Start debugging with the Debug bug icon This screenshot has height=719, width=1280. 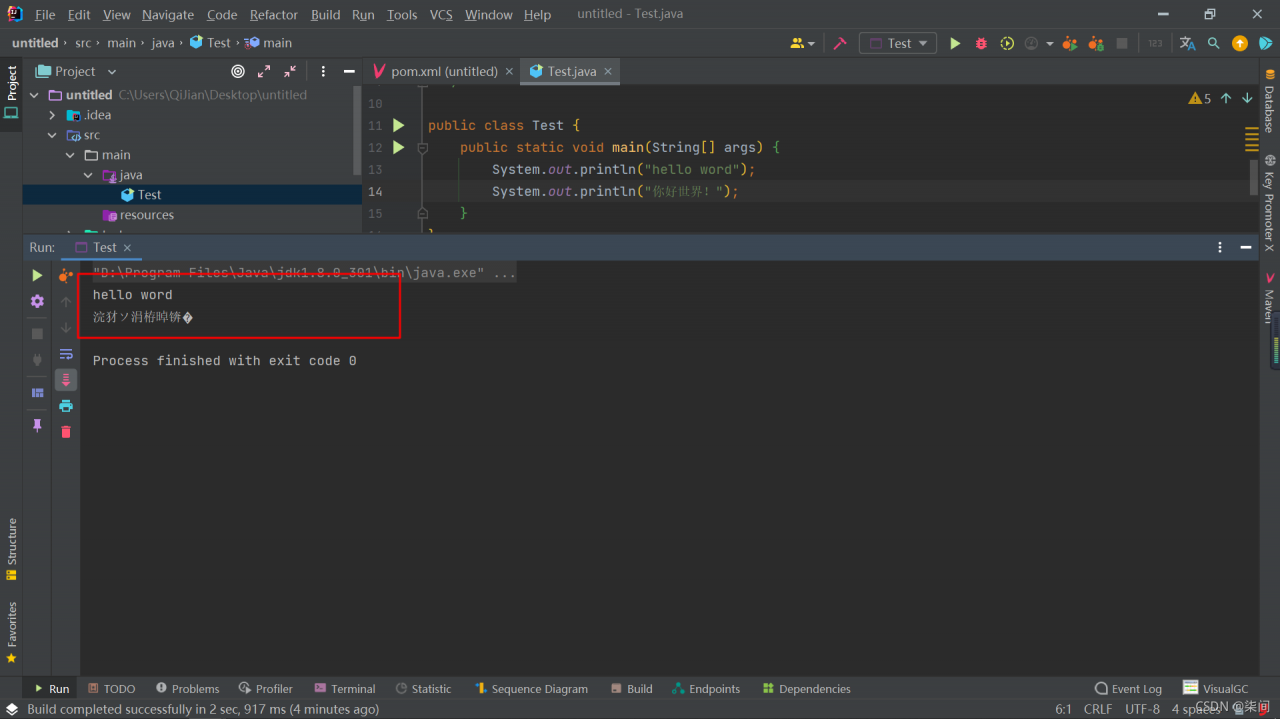[981, 43]
